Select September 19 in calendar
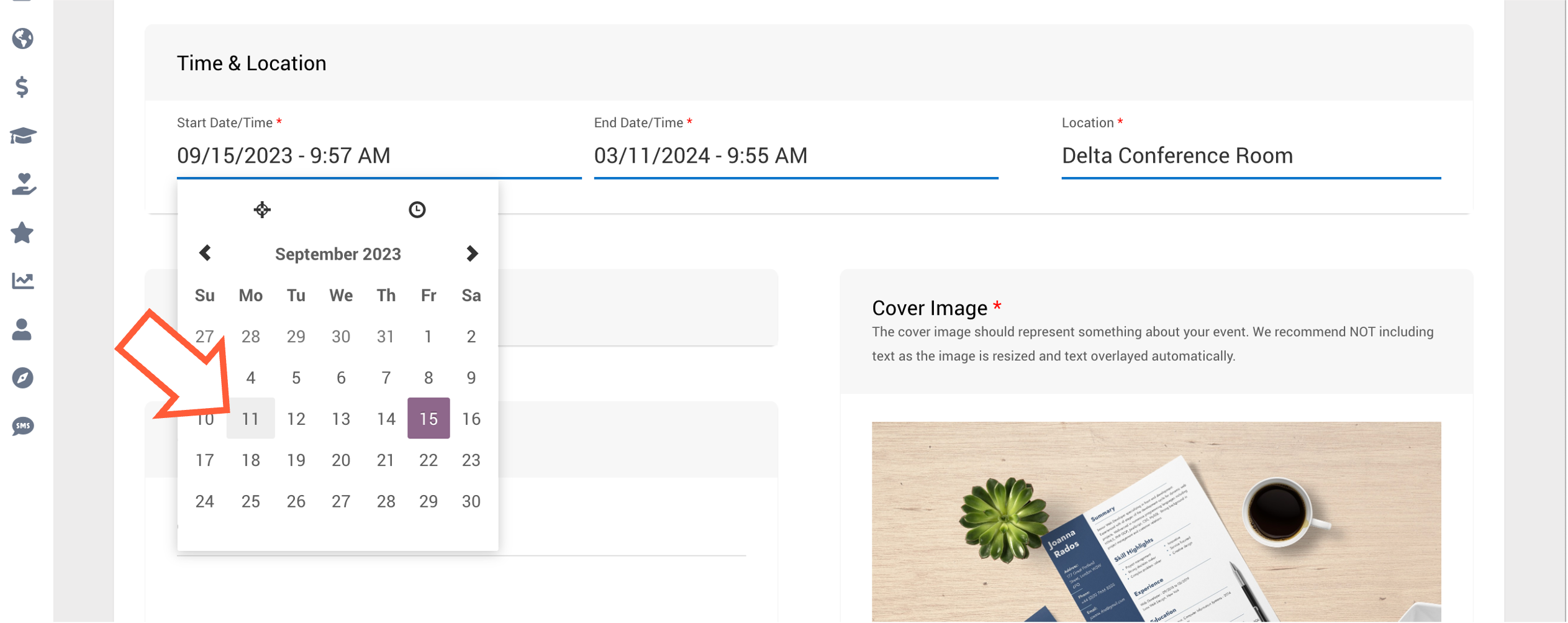 tap(296, 460)
